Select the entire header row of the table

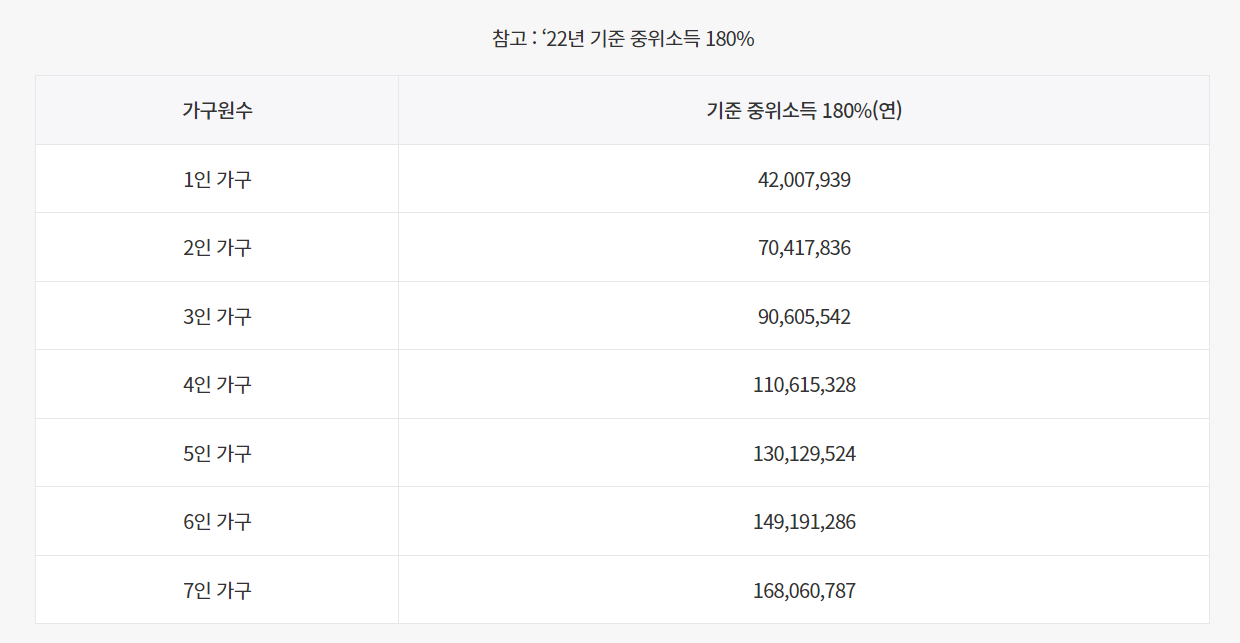tap(620, 110)
